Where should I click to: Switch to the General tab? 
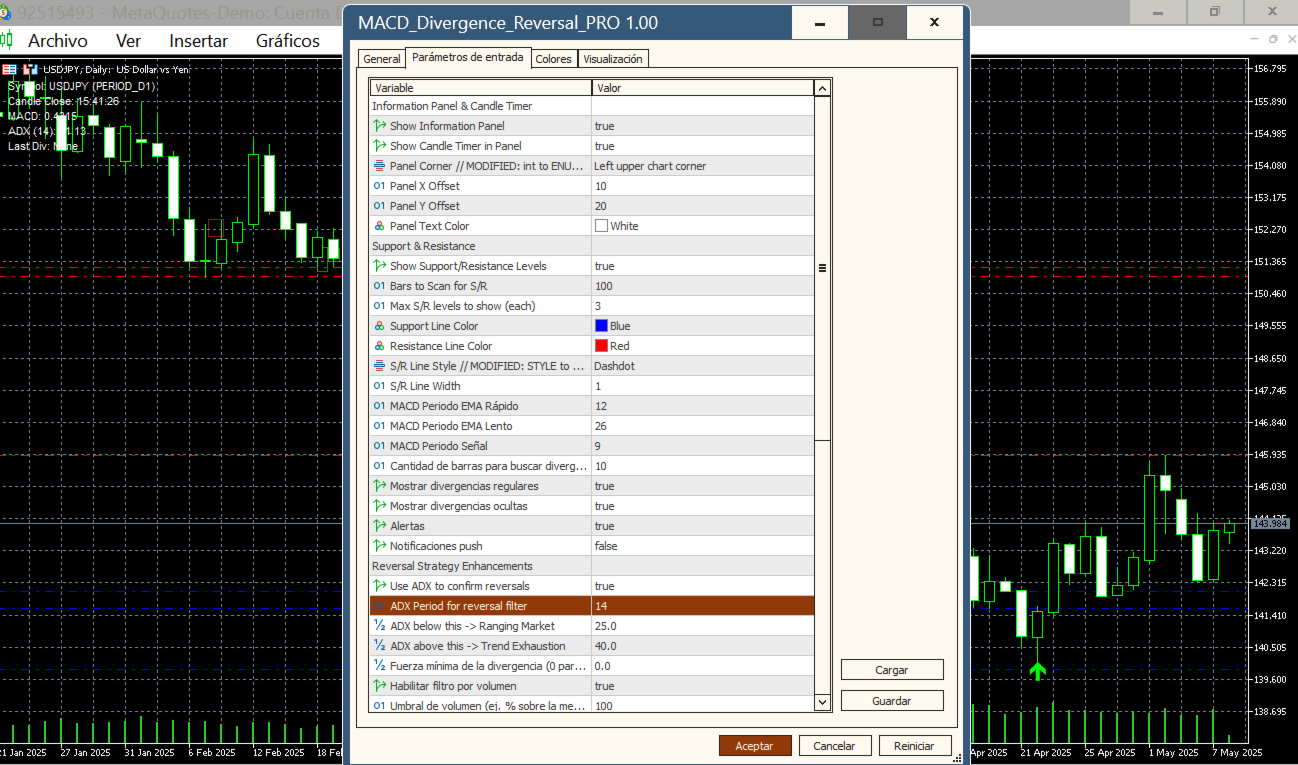click(x=381, y=59)
